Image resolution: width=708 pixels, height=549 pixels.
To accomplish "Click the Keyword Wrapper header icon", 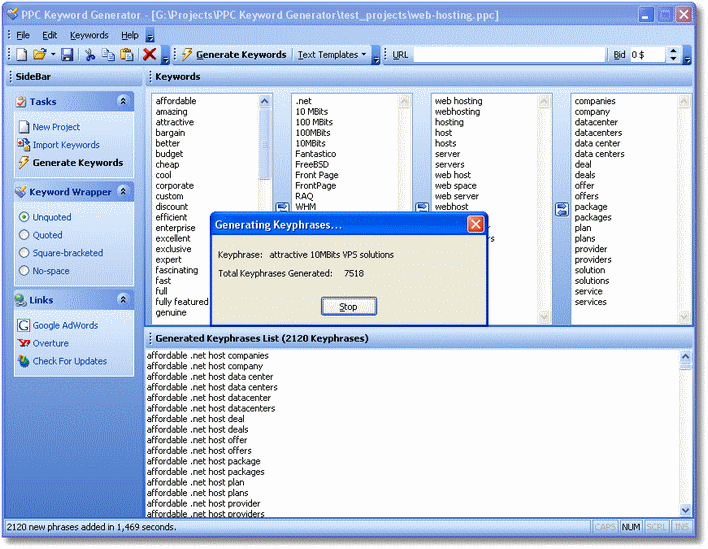I will 21,192.
